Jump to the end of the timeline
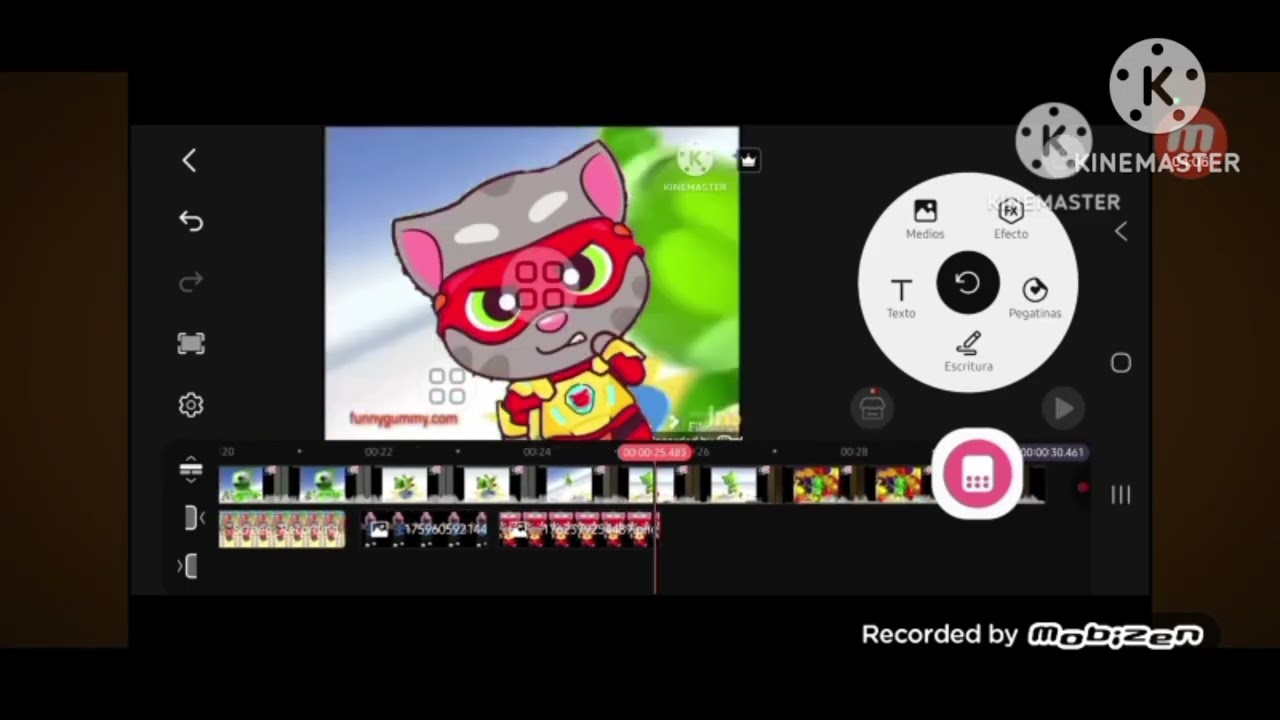The height and width of the screenshot is (720, 1280). (x=188, y=567)
